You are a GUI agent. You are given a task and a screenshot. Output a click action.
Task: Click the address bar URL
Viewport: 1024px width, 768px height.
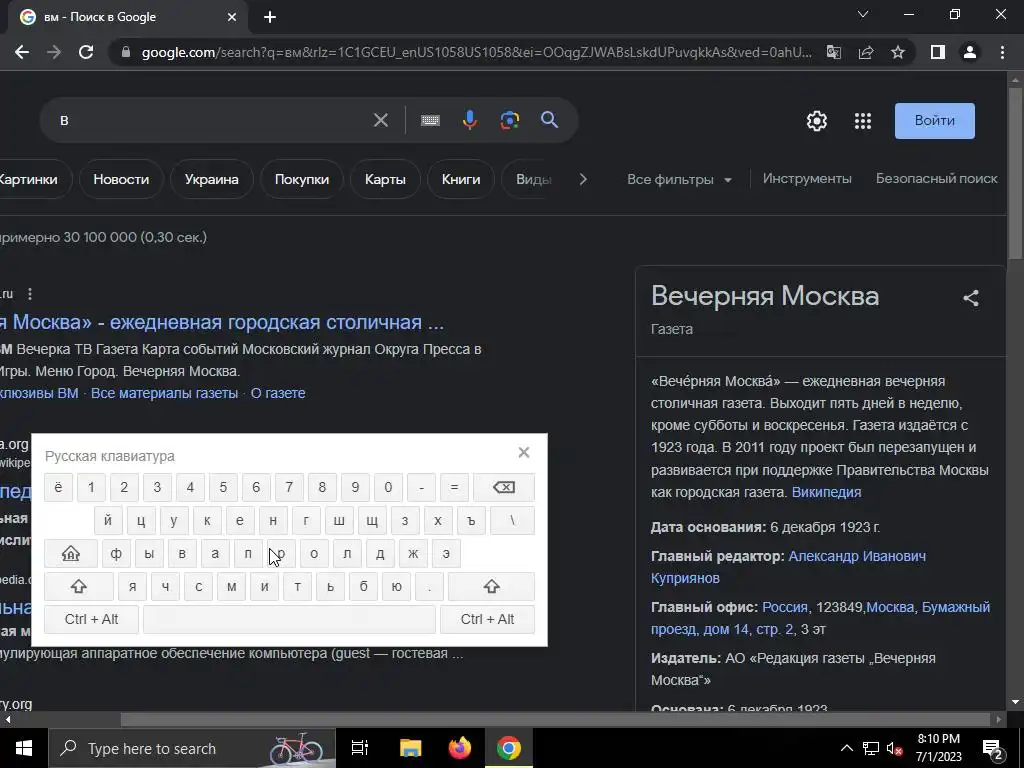pos(477,52)
